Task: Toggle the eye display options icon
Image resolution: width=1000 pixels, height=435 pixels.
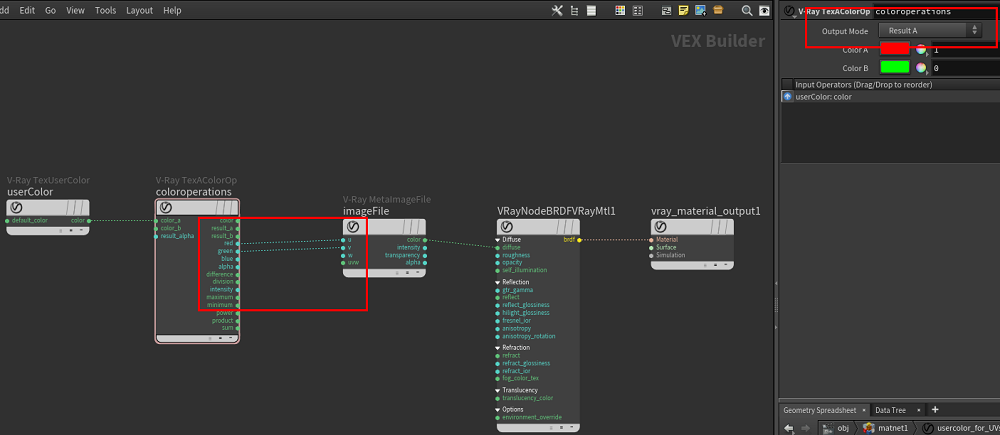Action: click(x=764, y=10)
